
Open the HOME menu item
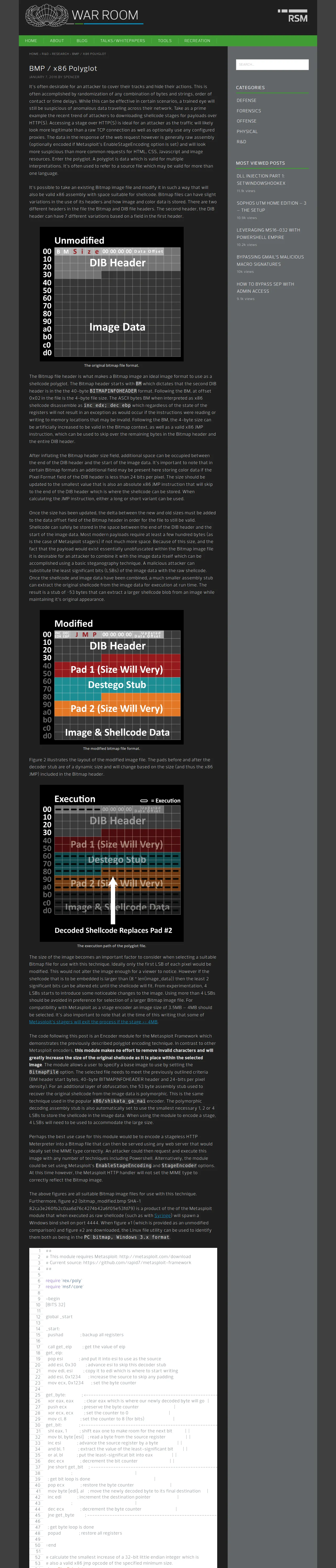(x=31, y=41)
